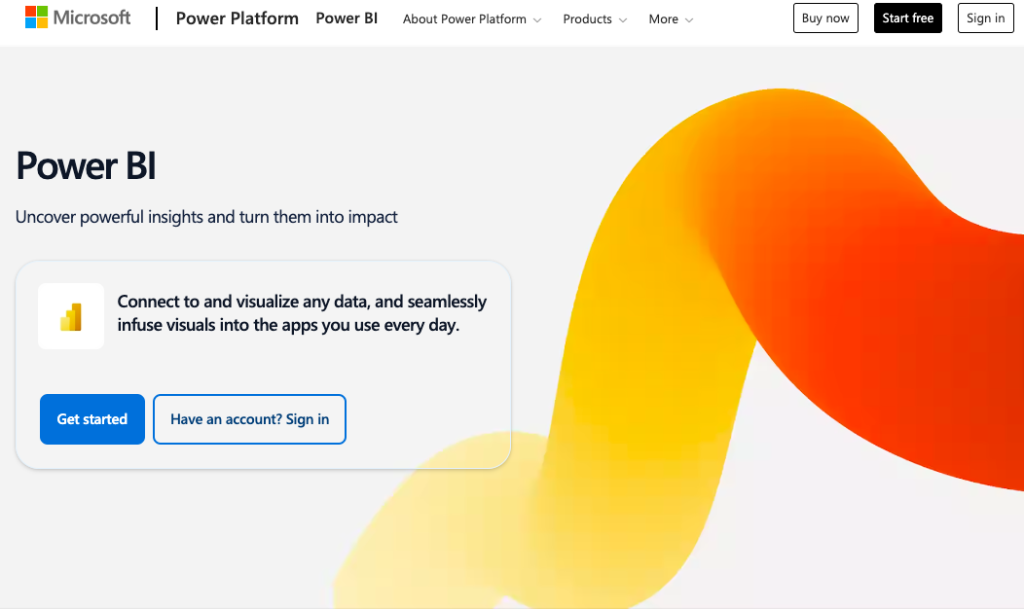The height and width of the screenshot is (609, 1024).
Task: Click the card describing data visualization
Action: click(263, 365)
